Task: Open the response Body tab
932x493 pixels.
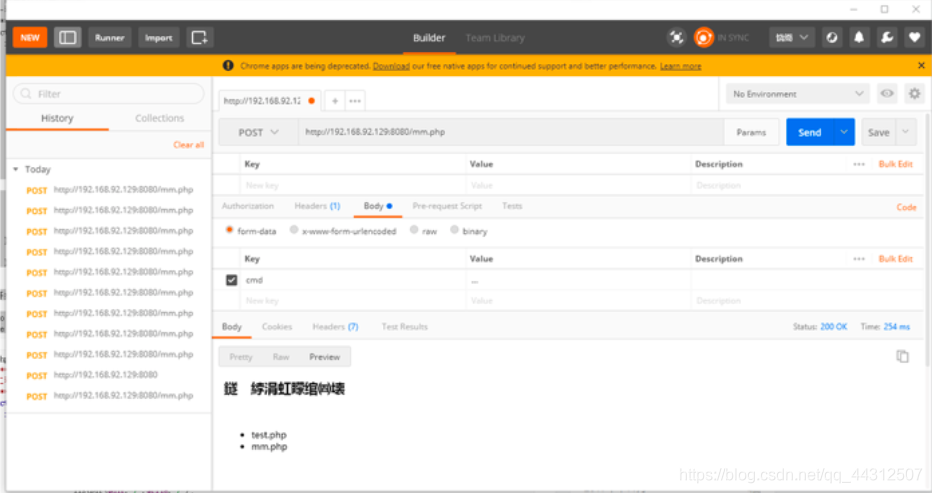Action: coord(232,326)
